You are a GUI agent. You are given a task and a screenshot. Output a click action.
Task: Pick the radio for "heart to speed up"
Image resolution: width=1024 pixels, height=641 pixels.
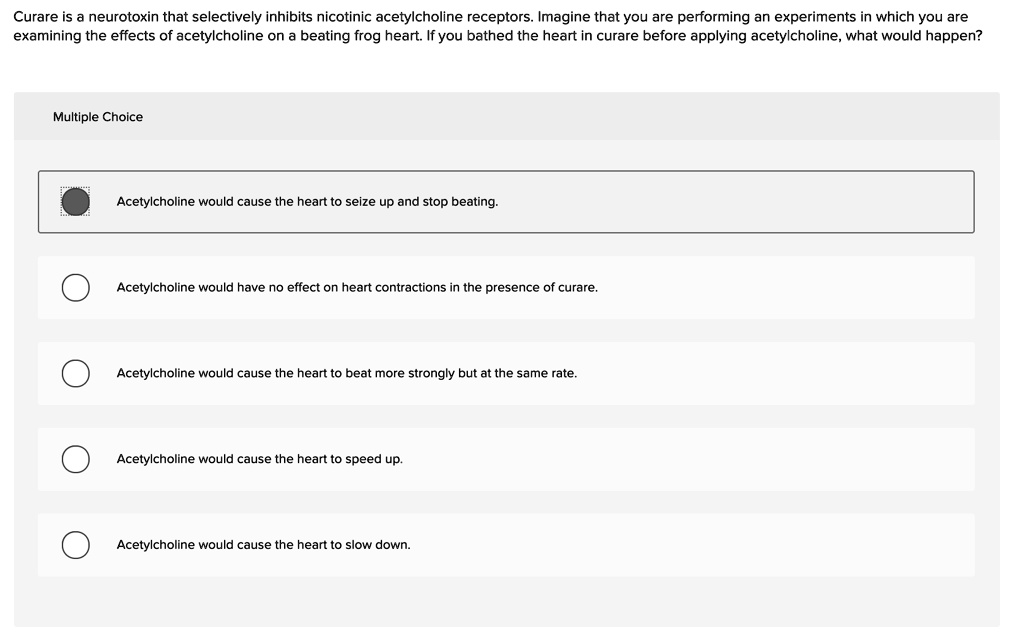coord(76,460)
